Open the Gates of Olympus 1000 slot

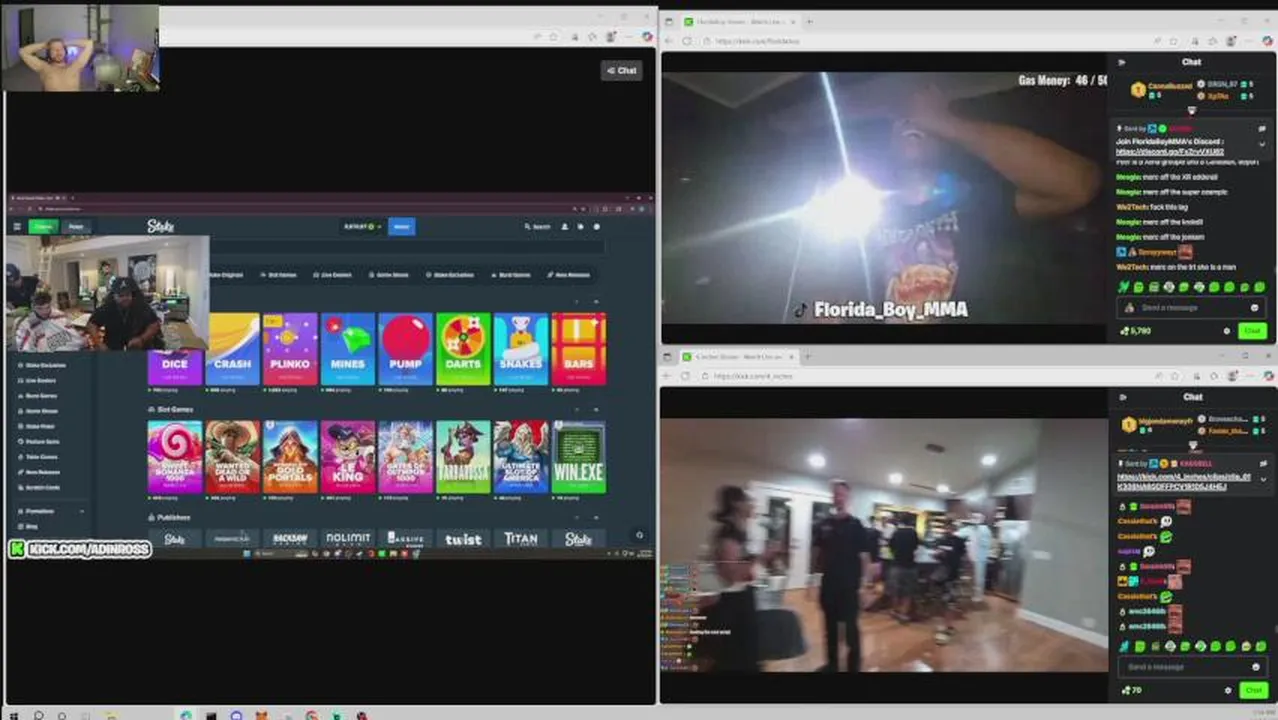[x=405, y=456]
